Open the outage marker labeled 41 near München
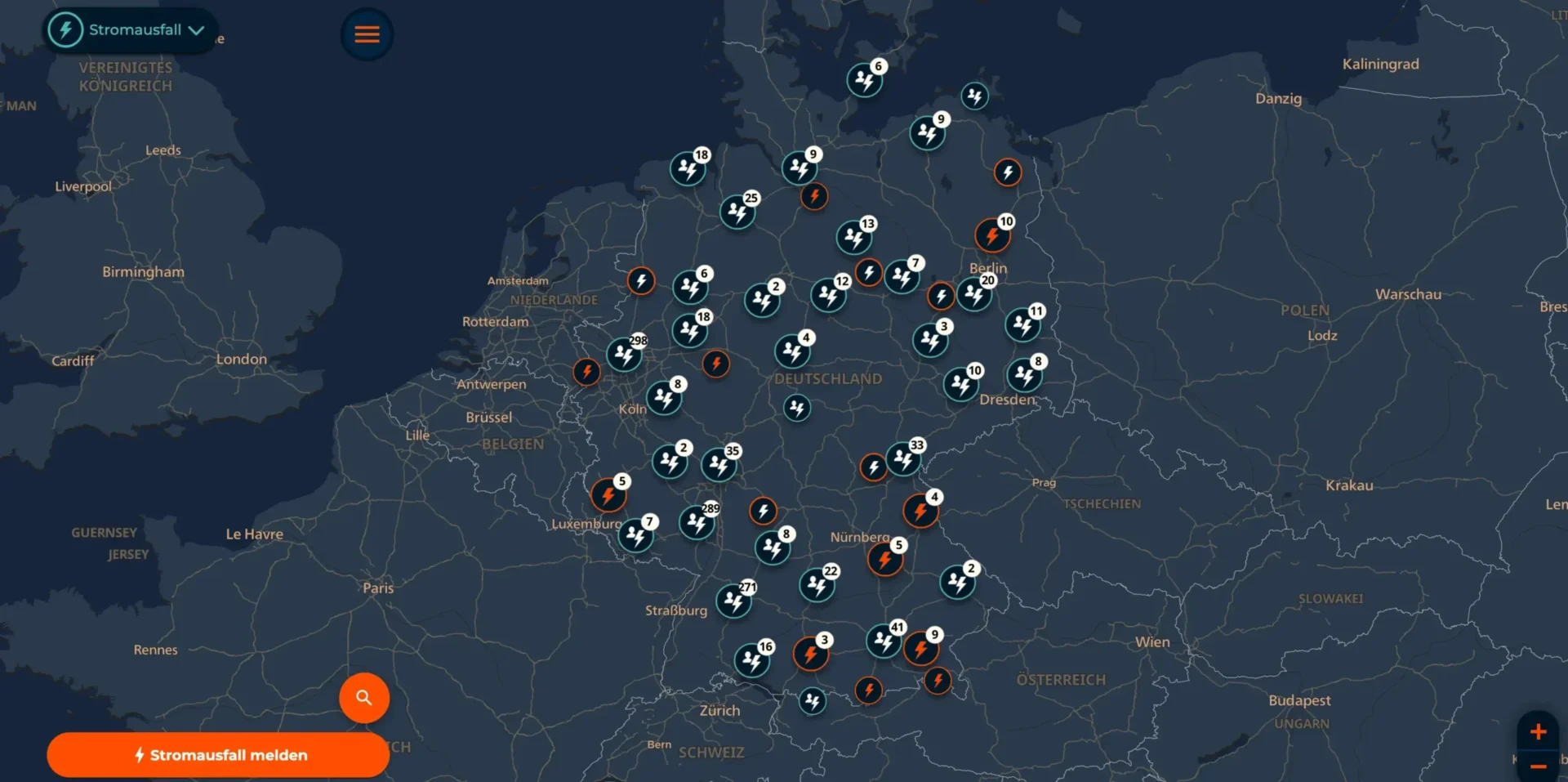Viewport: 1568px width, 782px height. 884,641
